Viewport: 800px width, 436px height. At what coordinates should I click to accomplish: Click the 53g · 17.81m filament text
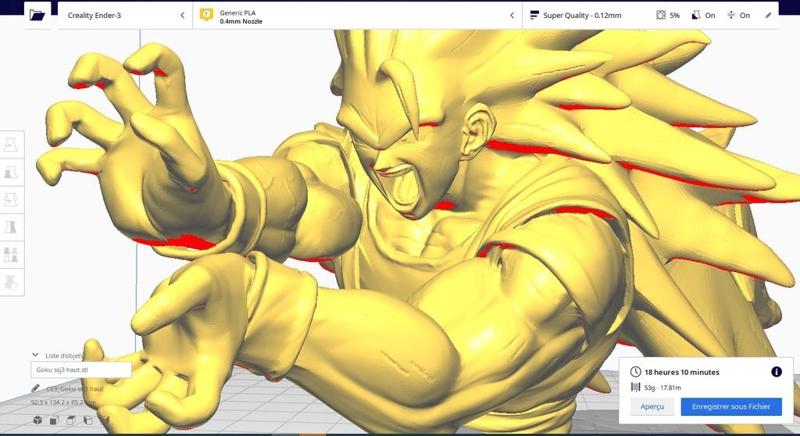(x=662, y=388)
